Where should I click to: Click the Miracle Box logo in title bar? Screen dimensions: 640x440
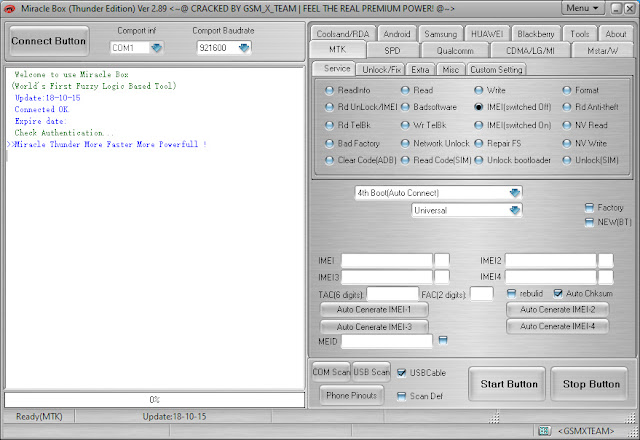tap(9, 8)
